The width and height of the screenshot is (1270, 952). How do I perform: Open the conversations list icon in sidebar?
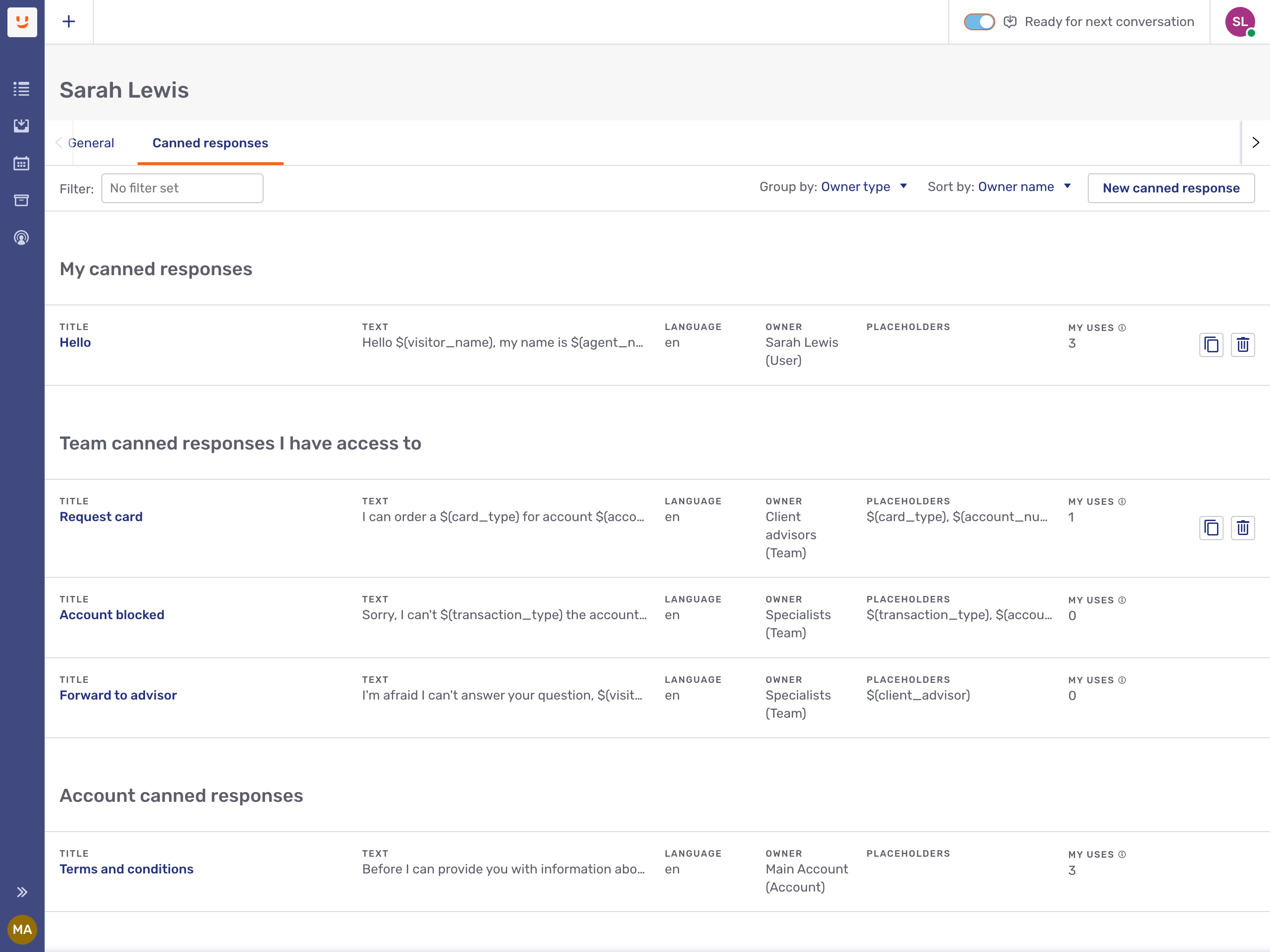pyautogui.click(x=21, y=89)
